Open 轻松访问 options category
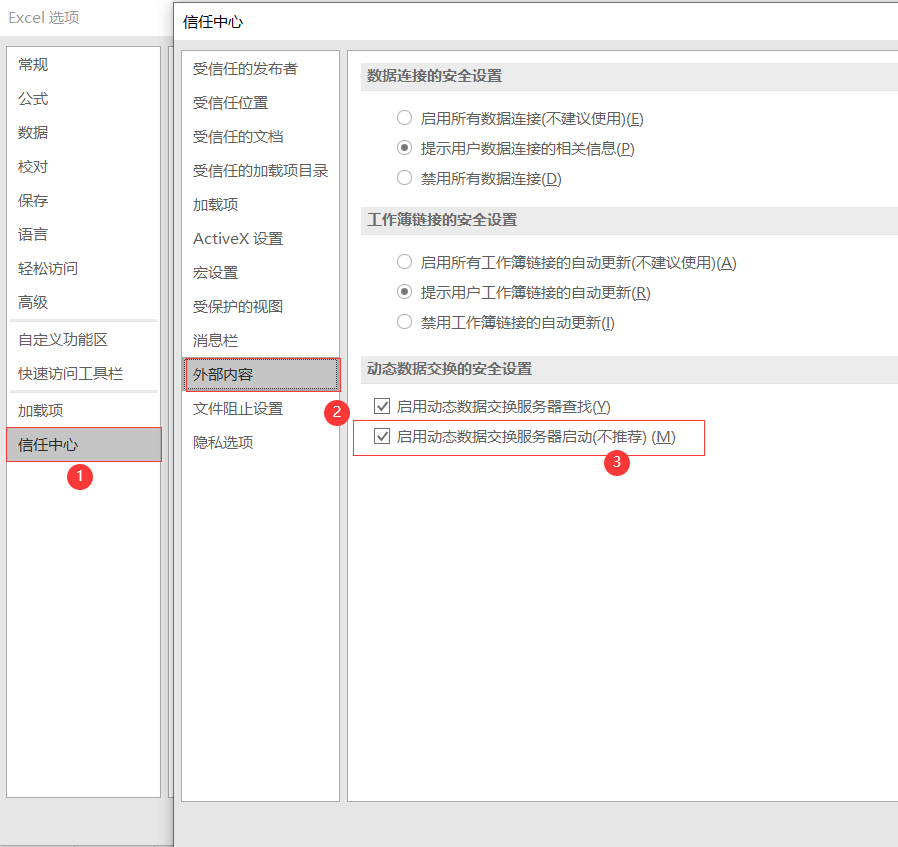The height and width of the screenshot is (847, 898). point(84,268)
